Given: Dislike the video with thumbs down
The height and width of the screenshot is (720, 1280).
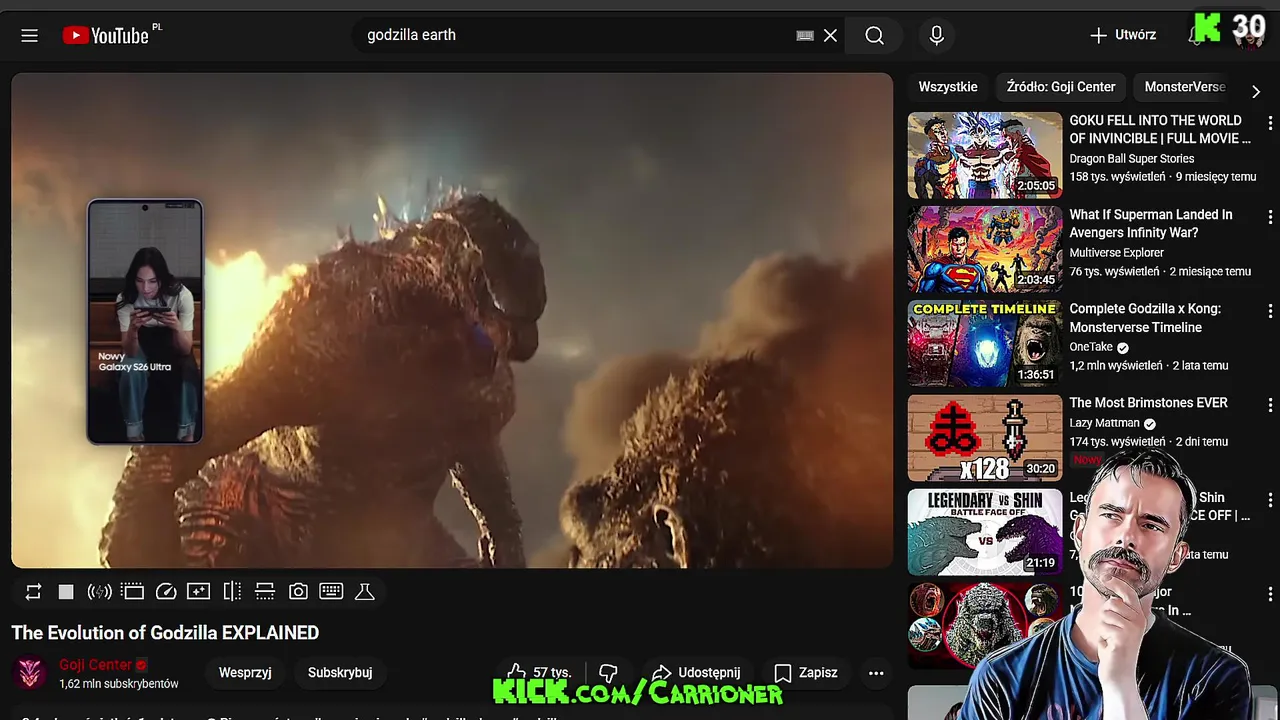Looking at the screenshot, I should pyautogui.click(x=608, y=673).
